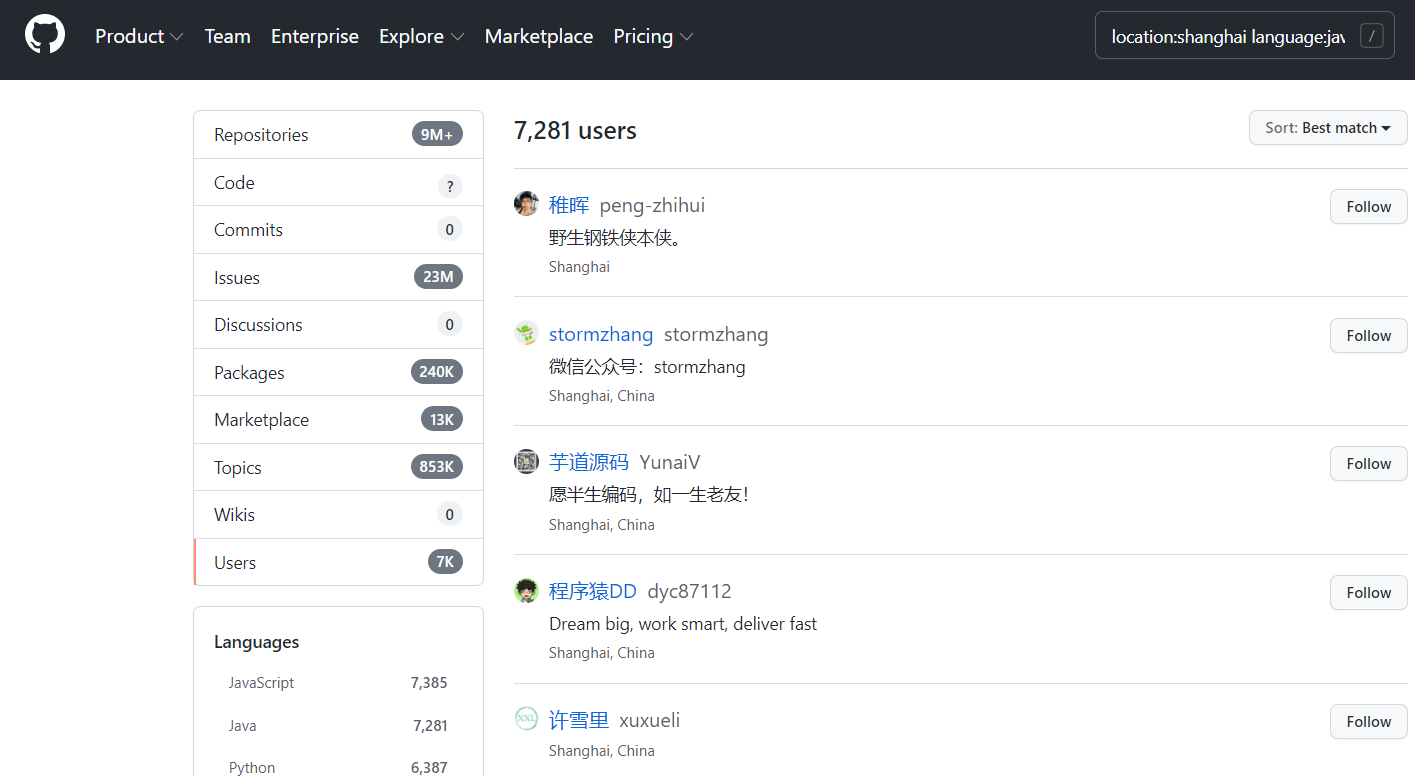The image size is (1415, 776).
Task: Show Repositories search results
Action: tap(338, 135)
